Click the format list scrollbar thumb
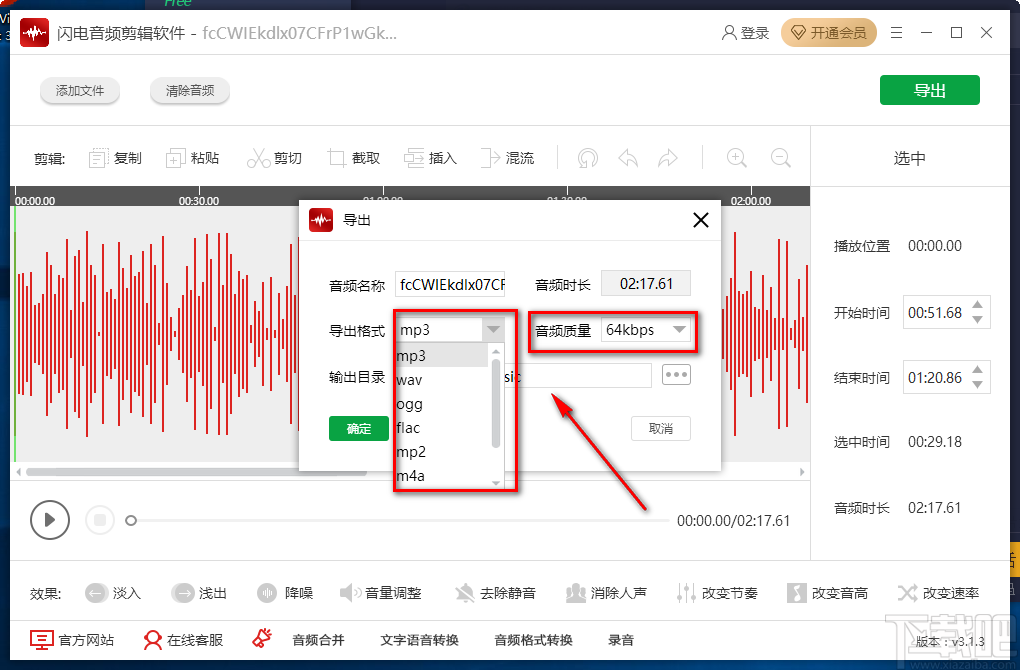Screen dimensions: 1020x670 click(496, 403)
